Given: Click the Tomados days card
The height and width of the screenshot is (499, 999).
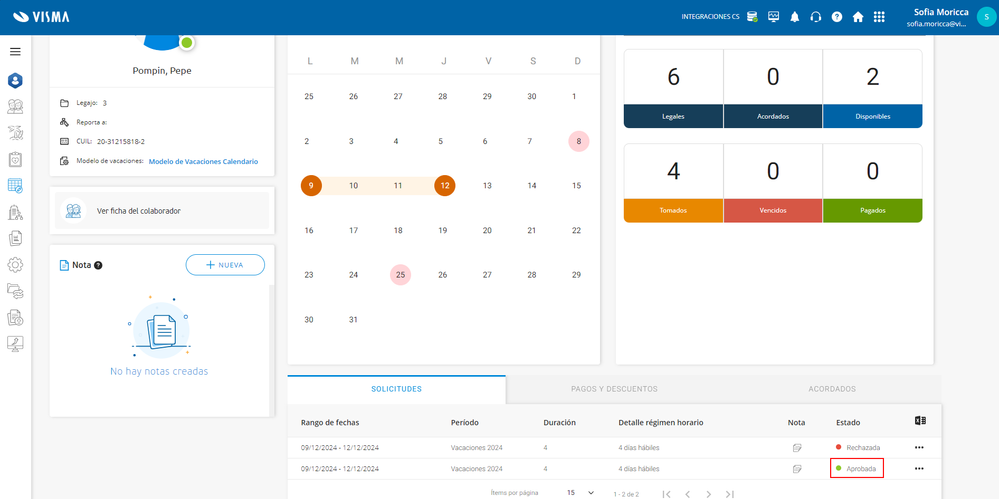Looking at the screenshot, I should coord(673,183).
